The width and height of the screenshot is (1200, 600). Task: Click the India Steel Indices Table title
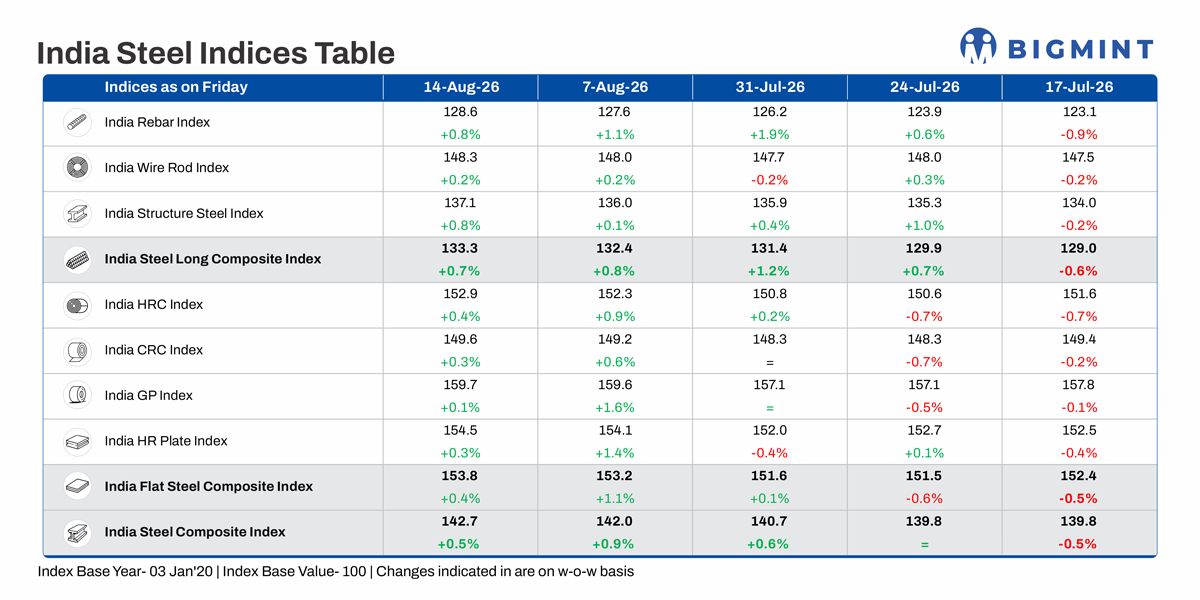pos(216,52)
